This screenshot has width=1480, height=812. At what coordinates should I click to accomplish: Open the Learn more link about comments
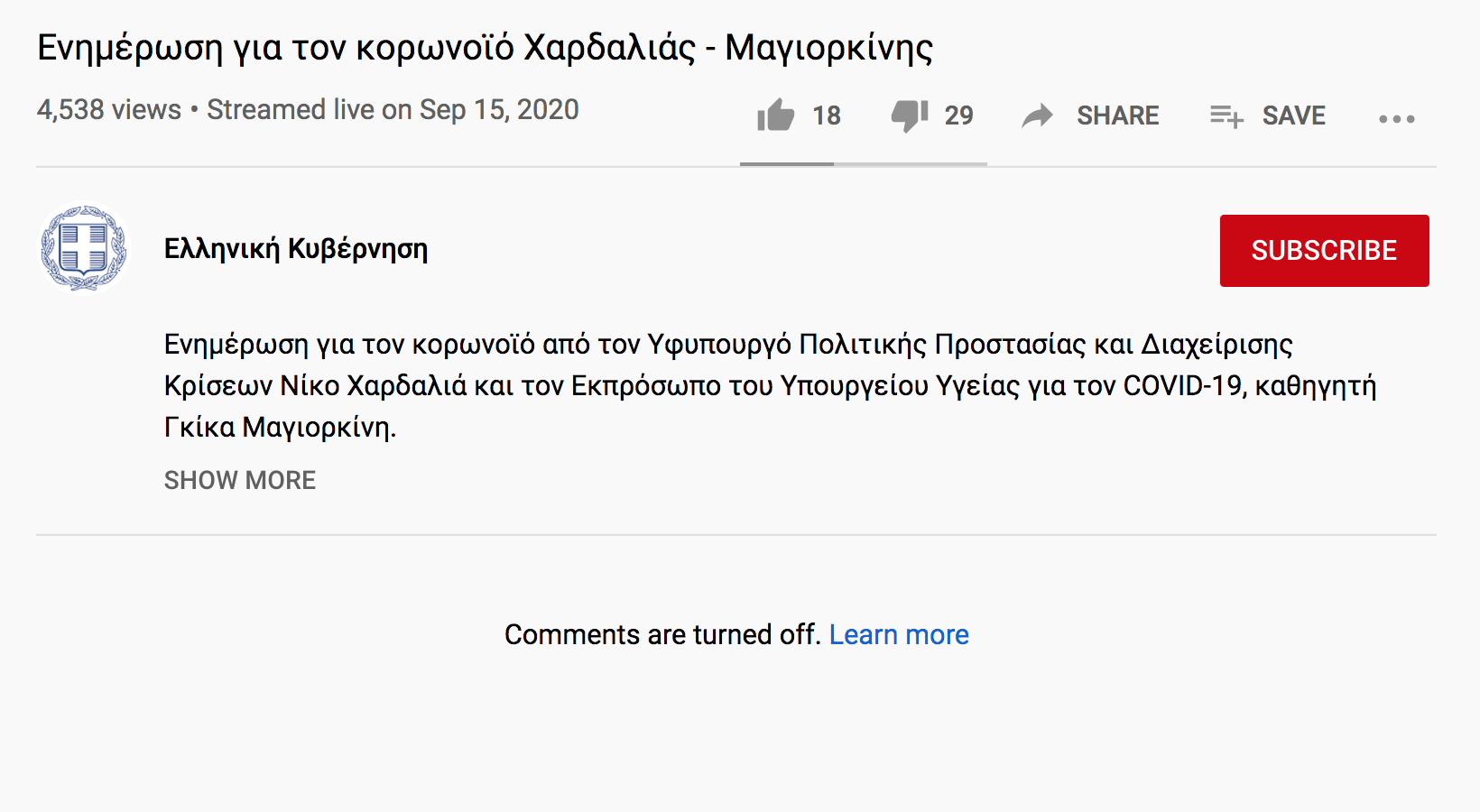899,634
